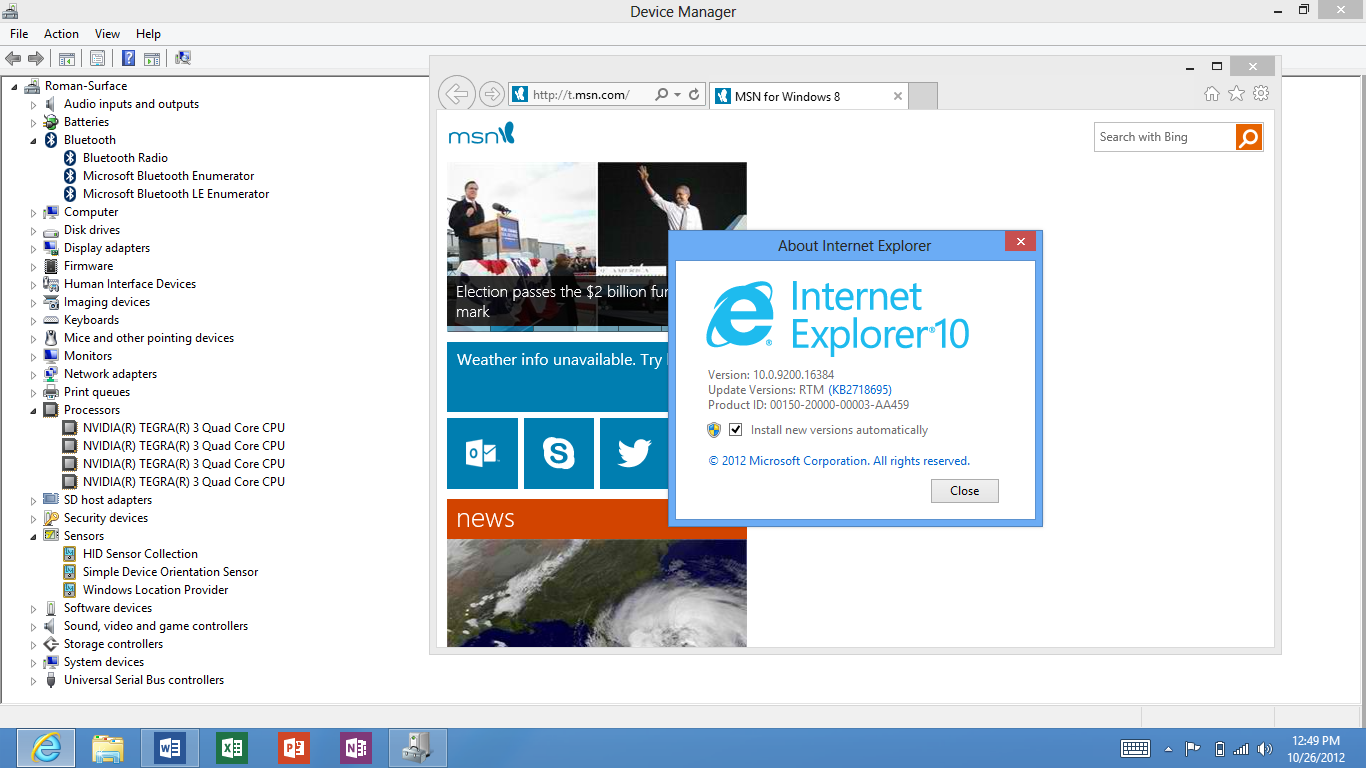Select Windows Location Provider

click(155, 590)
